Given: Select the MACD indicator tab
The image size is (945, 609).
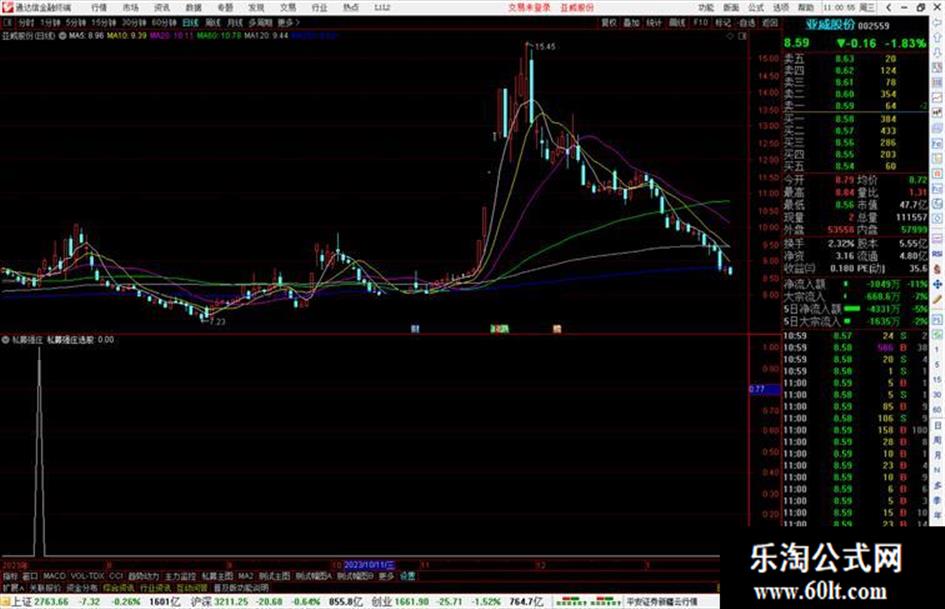Looking at the screenshot, I should [54, 576].
